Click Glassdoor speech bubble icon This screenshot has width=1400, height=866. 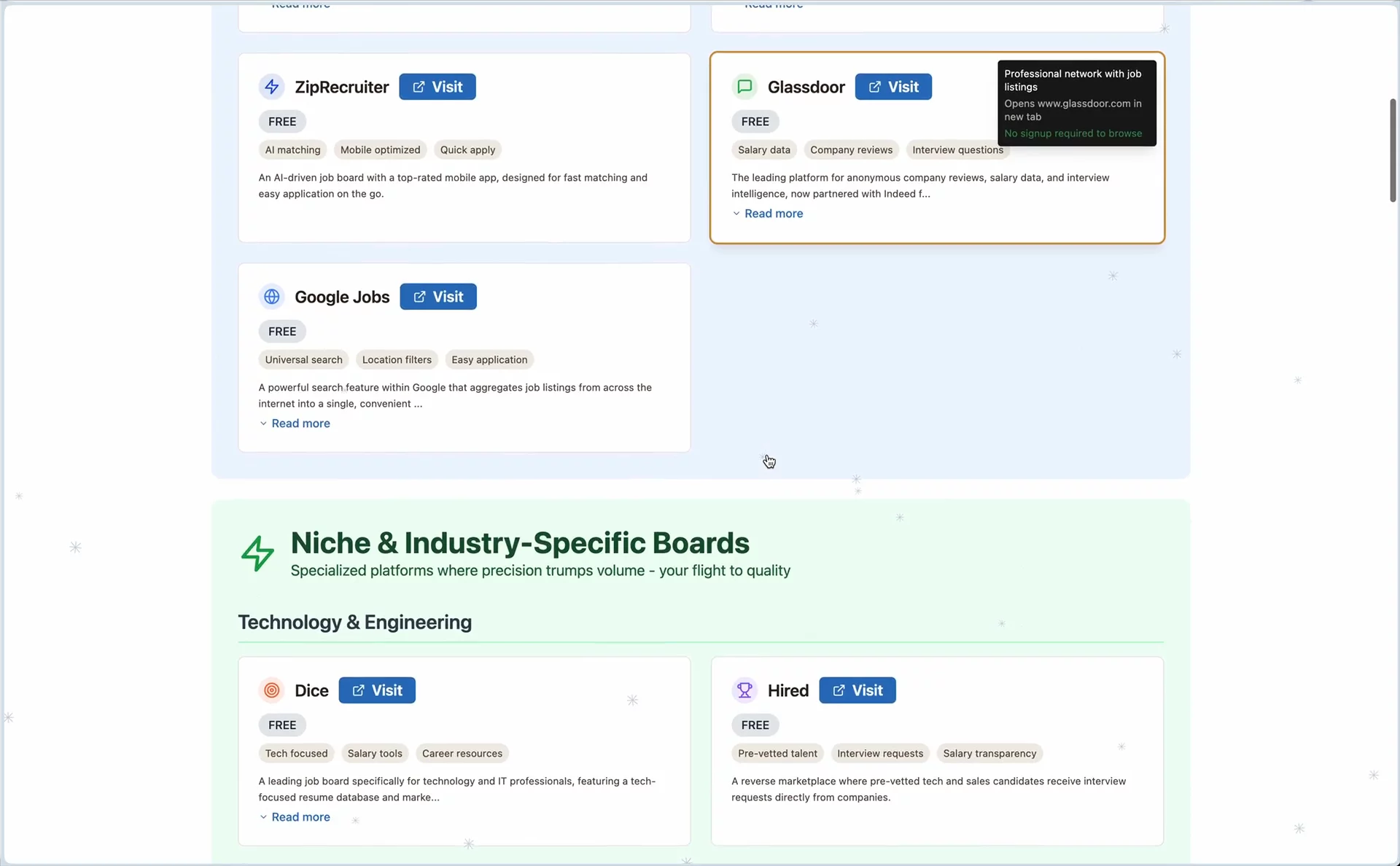744,87
